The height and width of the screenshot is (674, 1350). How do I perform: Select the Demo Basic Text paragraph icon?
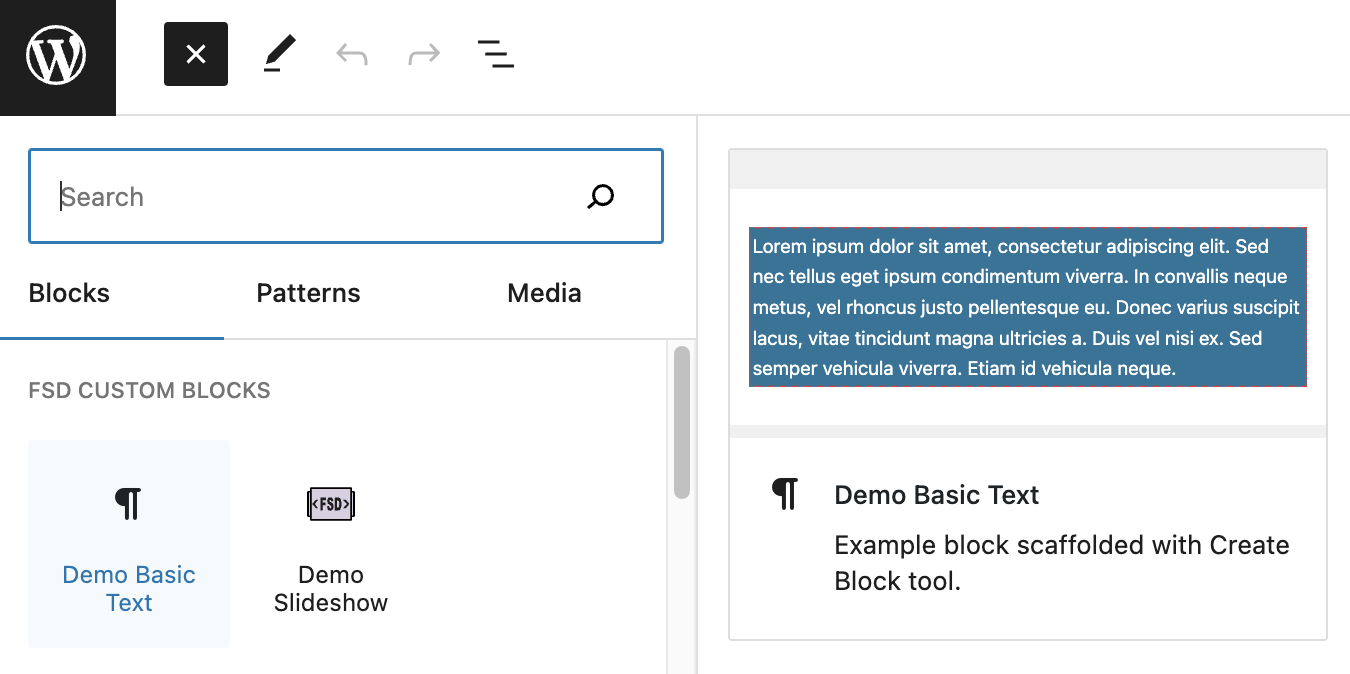128,503
